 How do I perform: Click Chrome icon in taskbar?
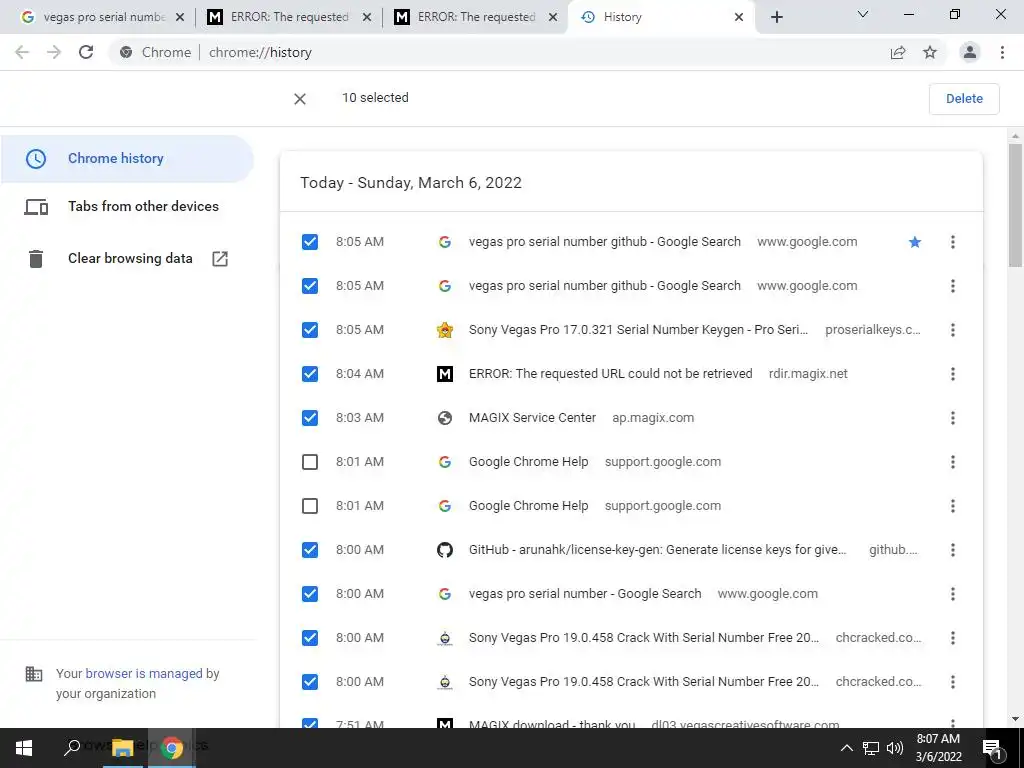point(172,748)
